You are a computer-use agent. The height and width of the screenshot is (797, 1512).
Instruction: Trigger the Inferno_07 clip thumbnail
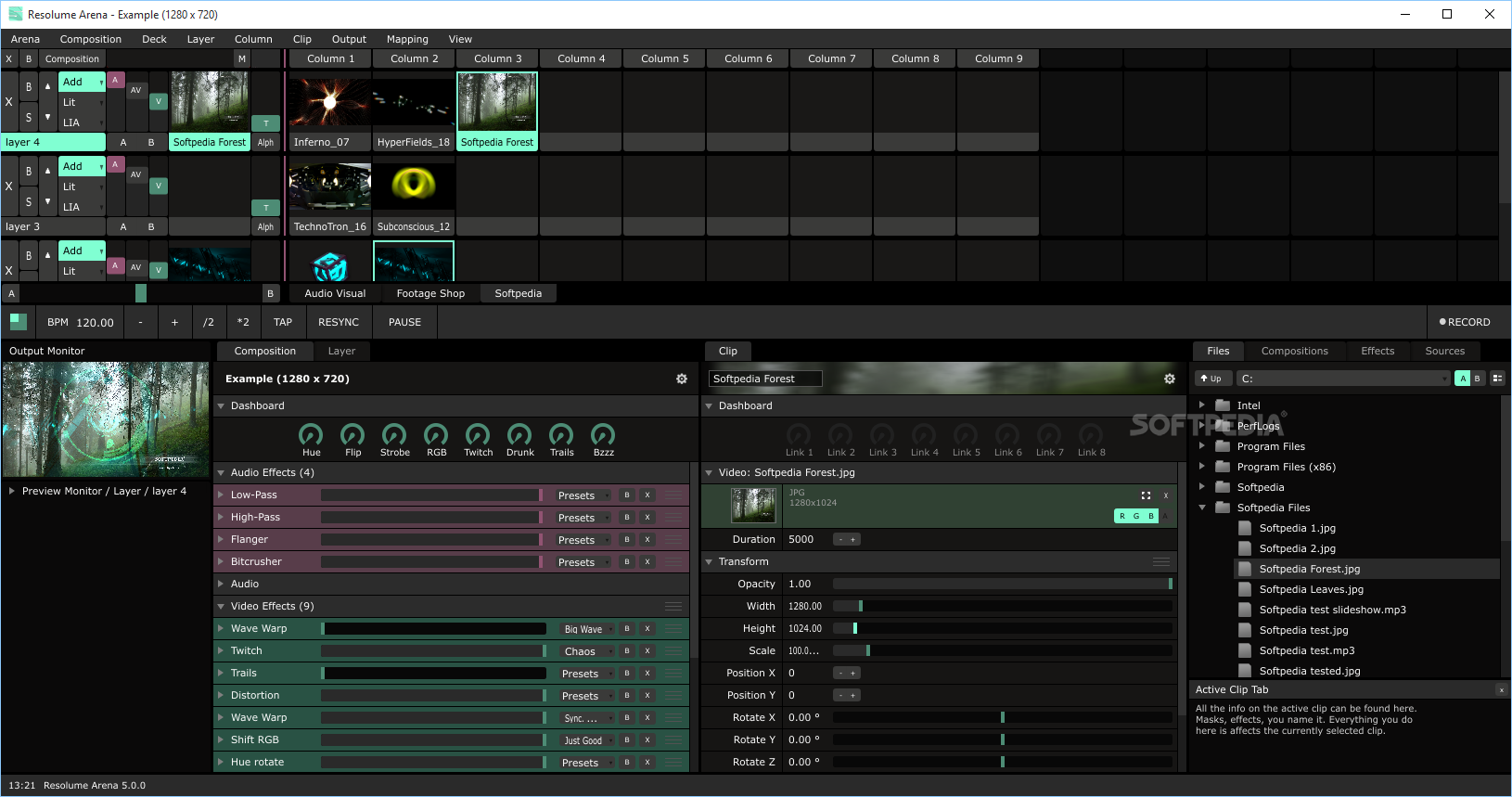pos(329,102)
